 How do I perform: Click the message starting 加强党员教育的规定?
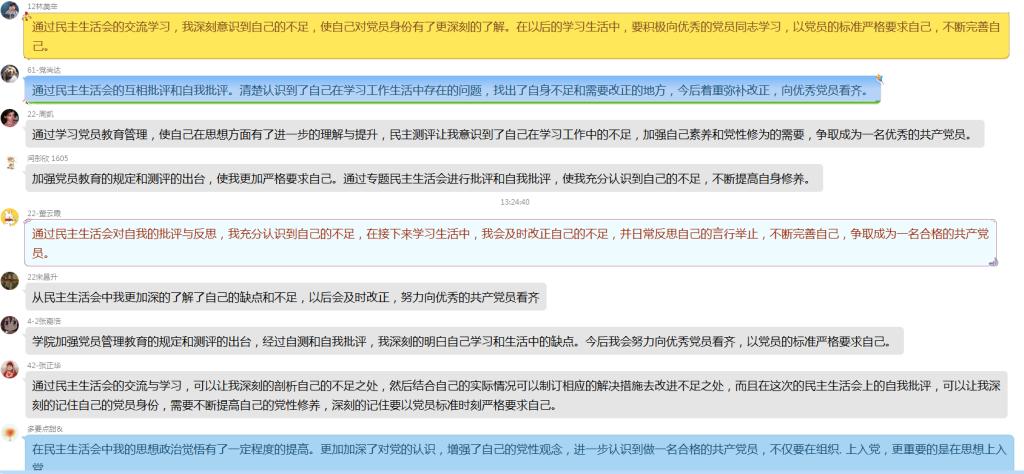pyautogui.click(x=426, y=178)
